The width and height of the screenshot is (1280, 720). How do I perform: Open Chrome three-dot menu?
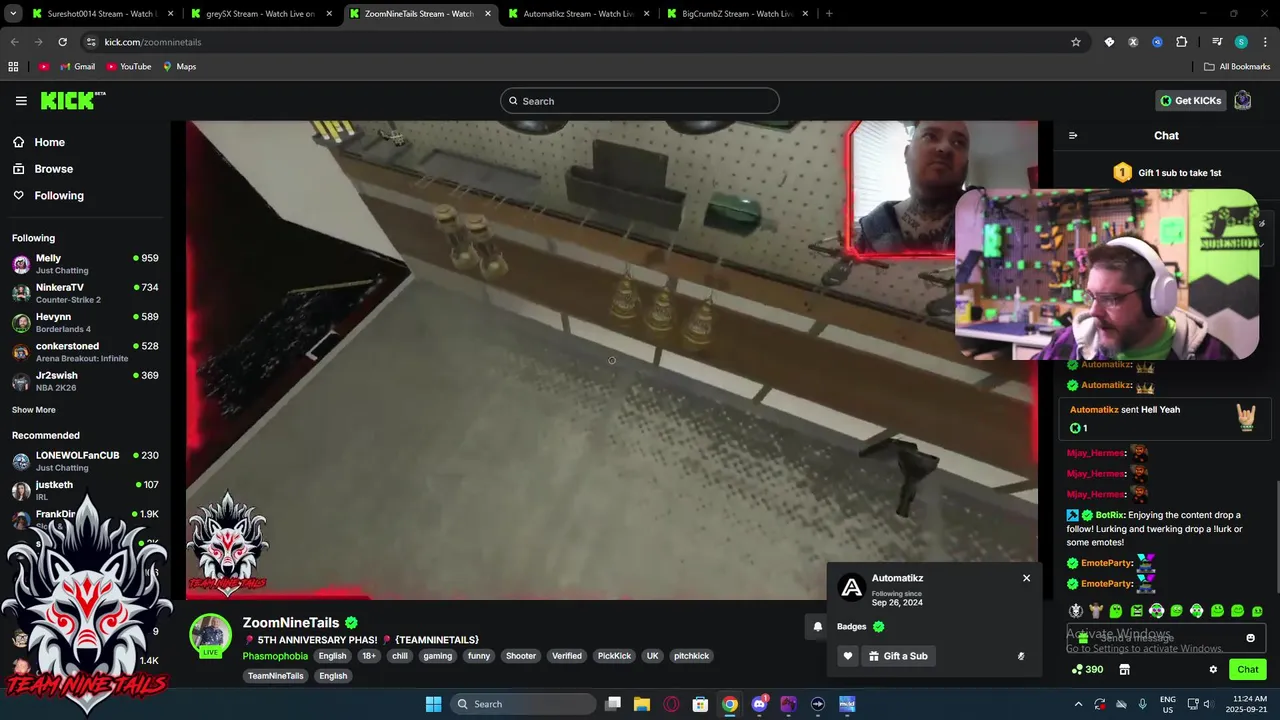click(1264, 42)
